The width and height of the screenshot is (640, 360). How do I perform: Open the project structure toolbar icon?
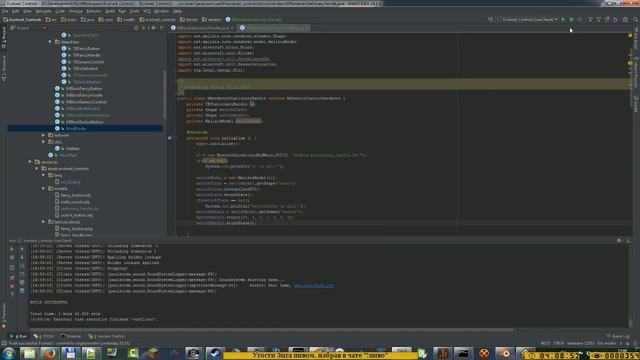pyautogui.click(x=625, y=19)
